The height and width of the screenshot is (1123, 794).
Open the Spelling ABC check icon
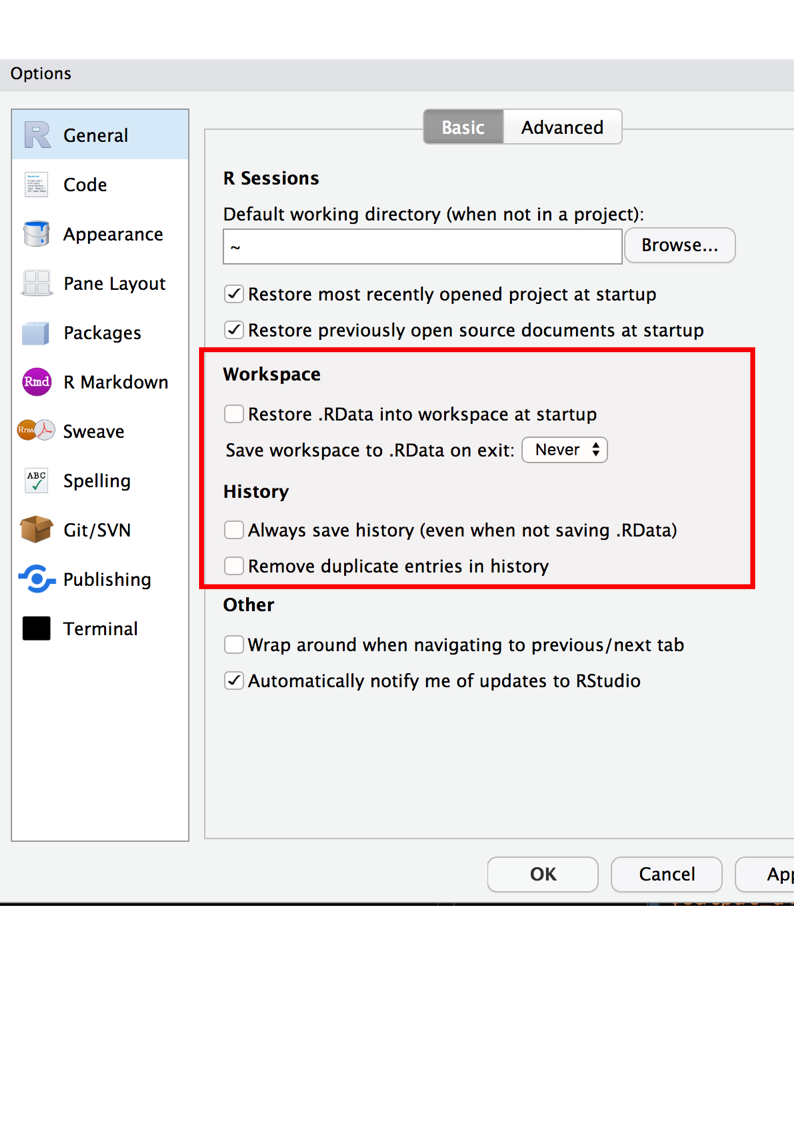[36, 481]
